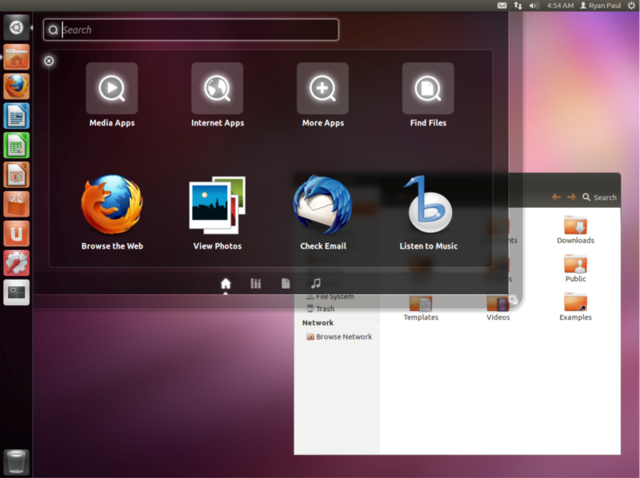
Task: Open the Downloads folder
Action: click(x=575, y=229)
